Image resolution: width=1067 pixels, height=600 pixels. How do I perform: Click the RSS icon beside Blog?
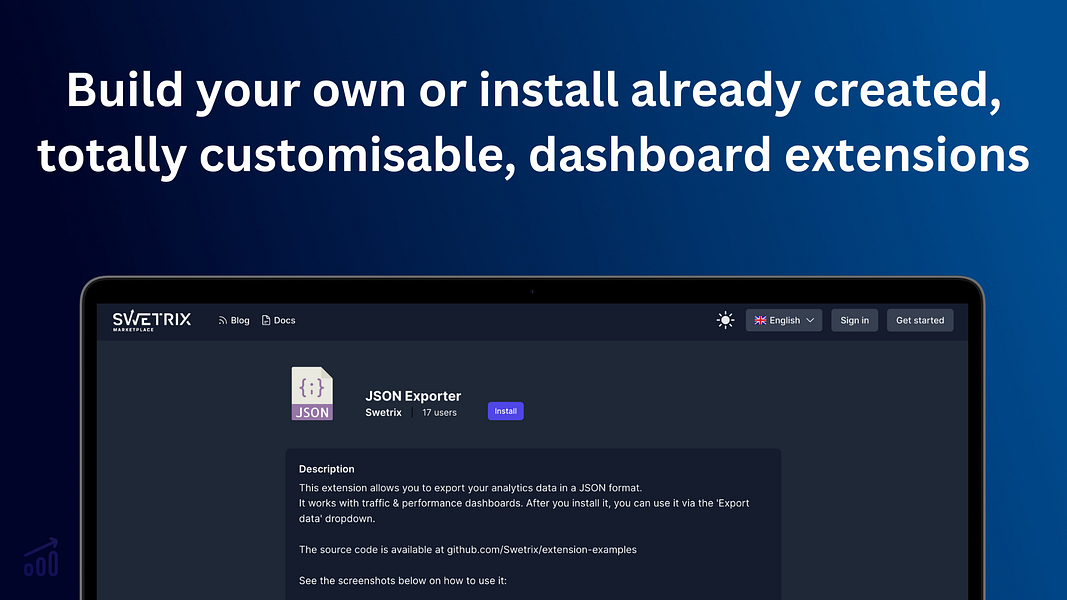pos(223,320)
